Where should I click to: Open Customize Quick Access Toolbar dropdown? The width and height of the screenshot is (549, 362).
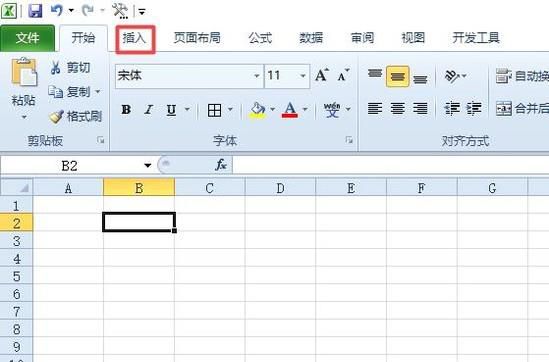pyautogui.click(x=142, y=12)
